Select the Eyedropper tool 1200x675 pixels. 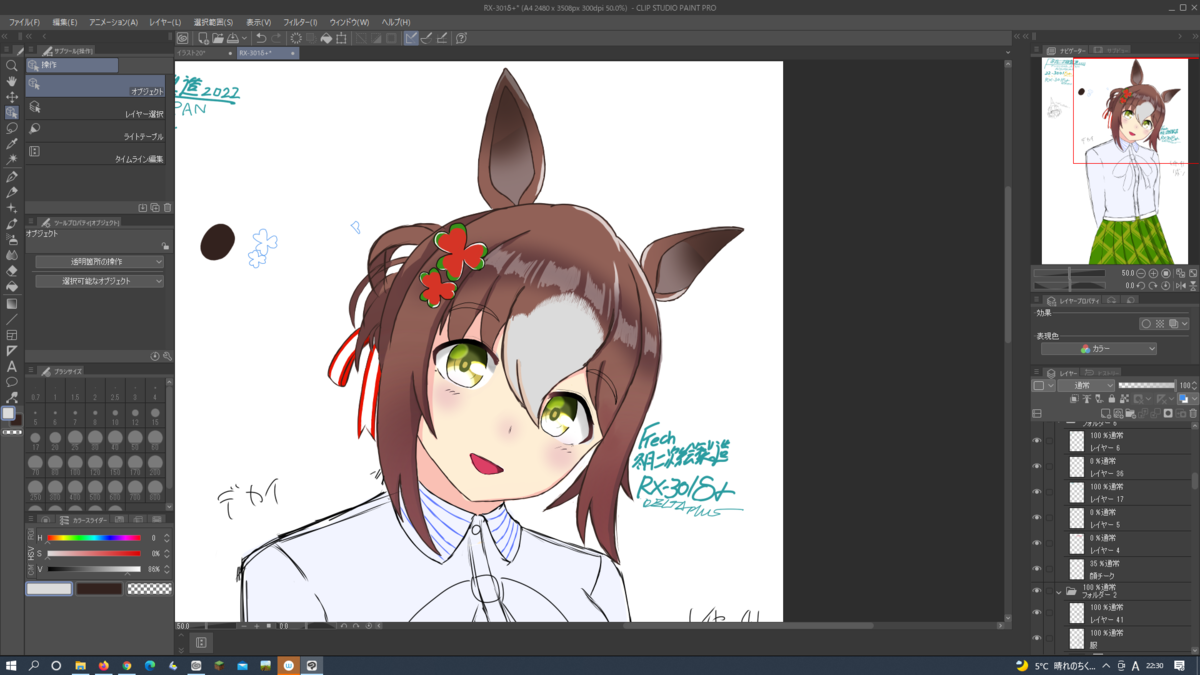12,144
